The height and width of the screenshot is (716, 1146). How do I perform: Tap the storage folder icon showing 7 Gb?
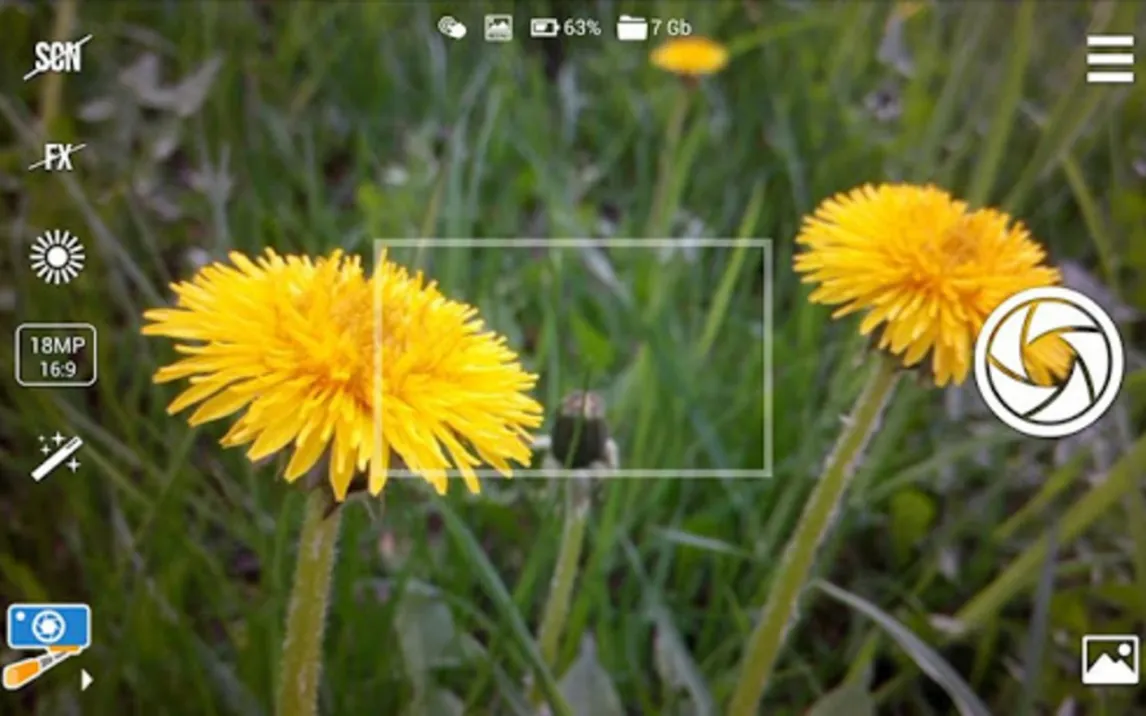(x=632, y=28)
